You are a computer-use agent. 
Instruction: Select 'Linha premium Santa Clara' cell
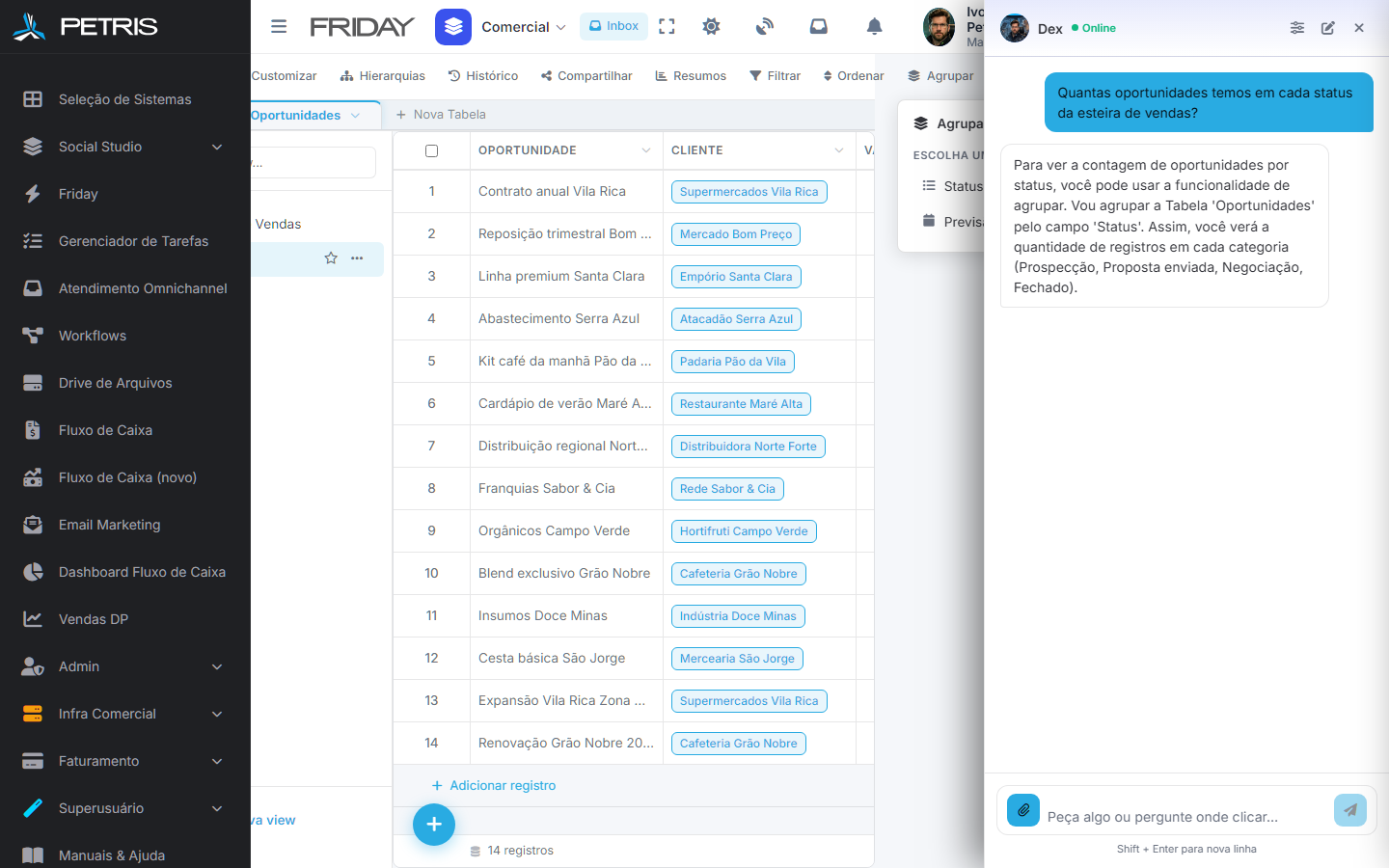[566, 277]
